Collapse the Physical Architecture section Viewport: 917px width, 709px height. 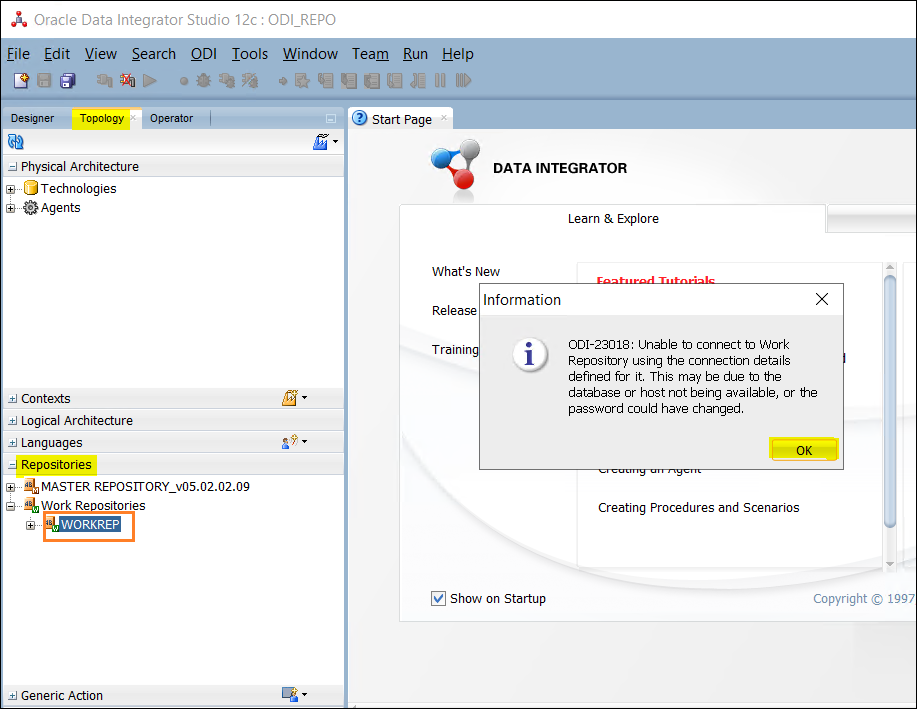13,167
